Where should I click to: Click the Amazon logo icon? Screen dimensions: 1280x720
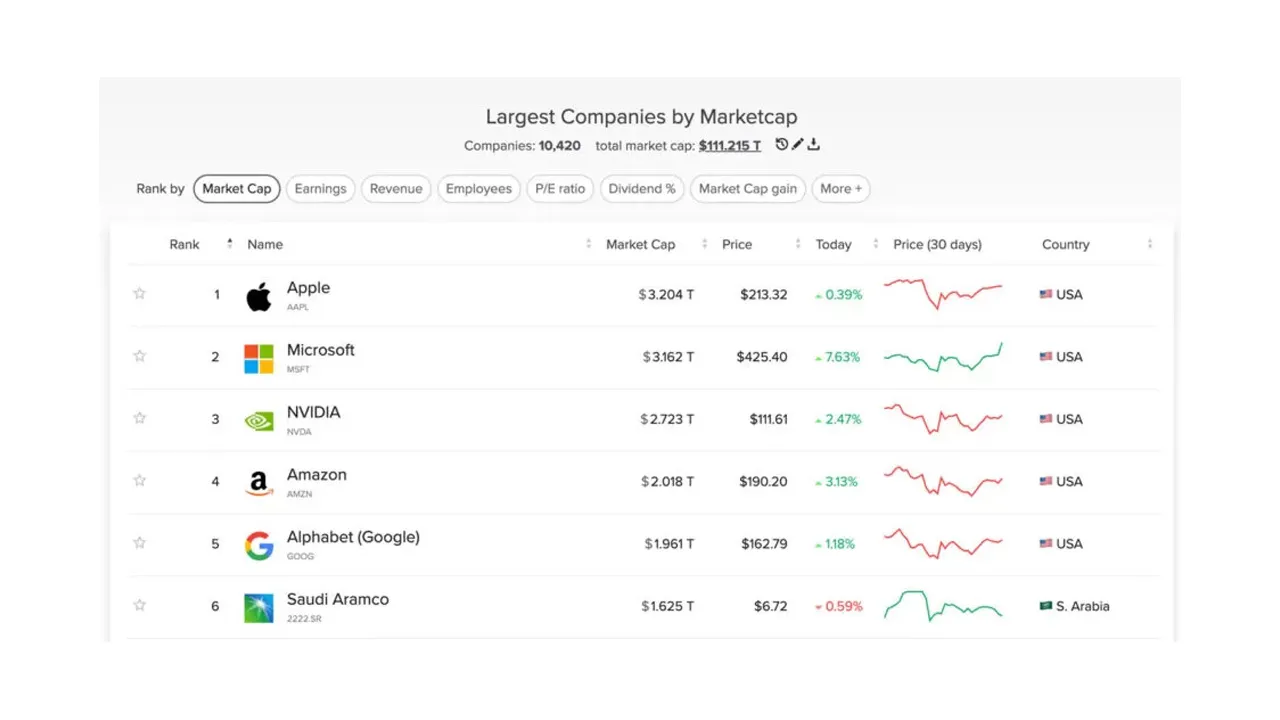(x=259, y=483)
